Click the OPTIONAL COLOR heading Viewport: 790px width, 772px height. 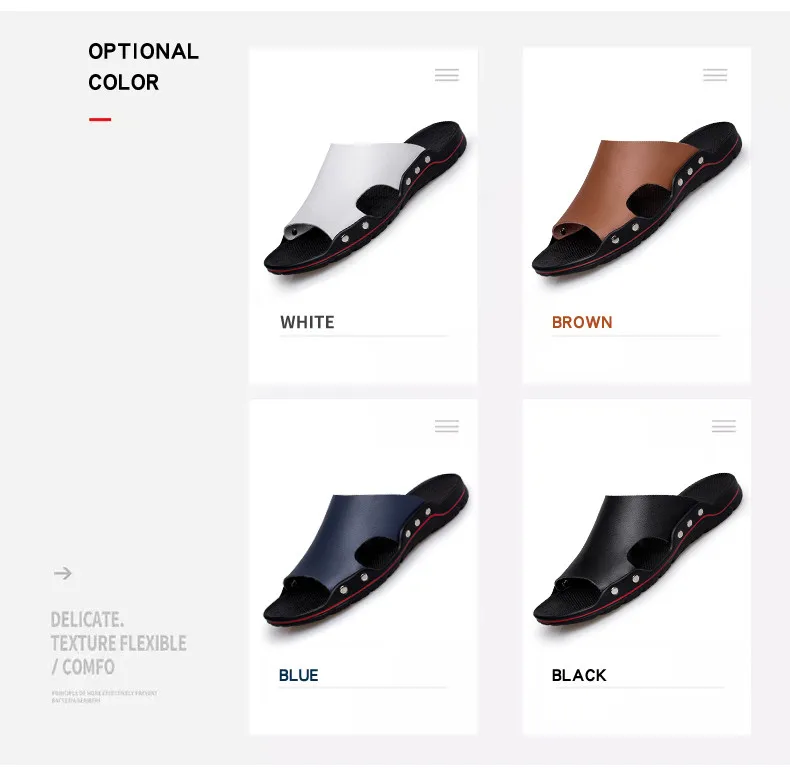(143, 67)
